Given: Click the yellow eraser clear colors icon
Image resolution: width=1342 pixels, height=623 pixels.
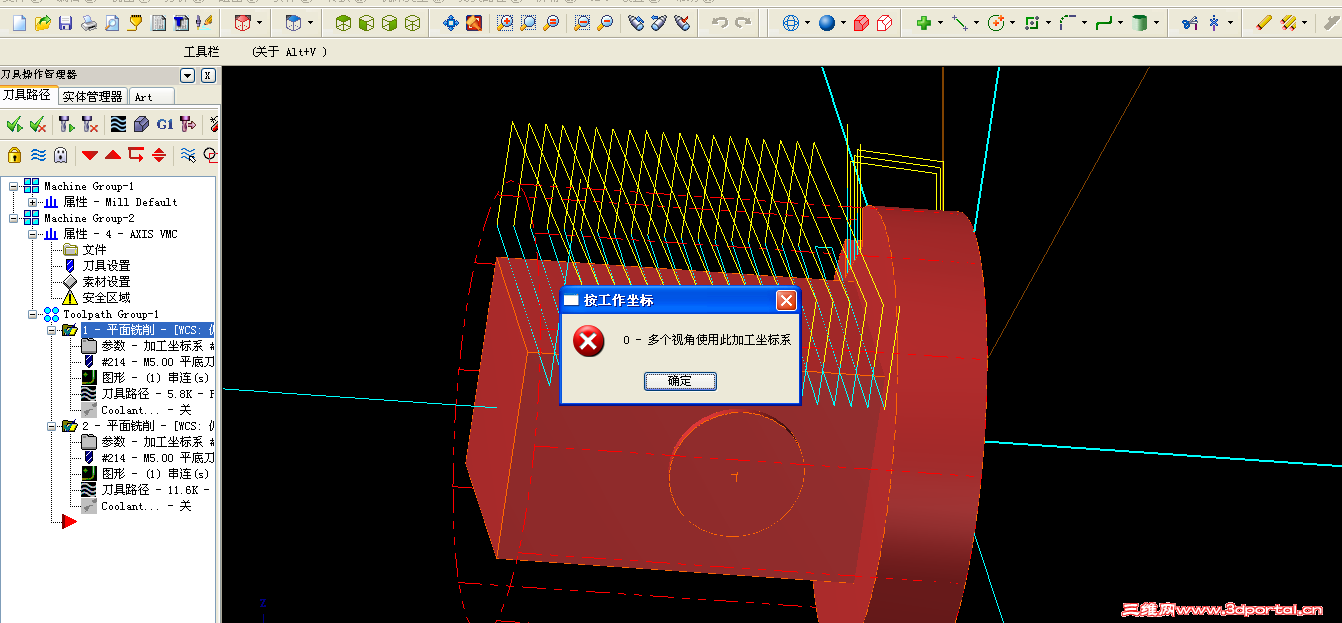Looking at the screenshot, I should (1264, 22).
